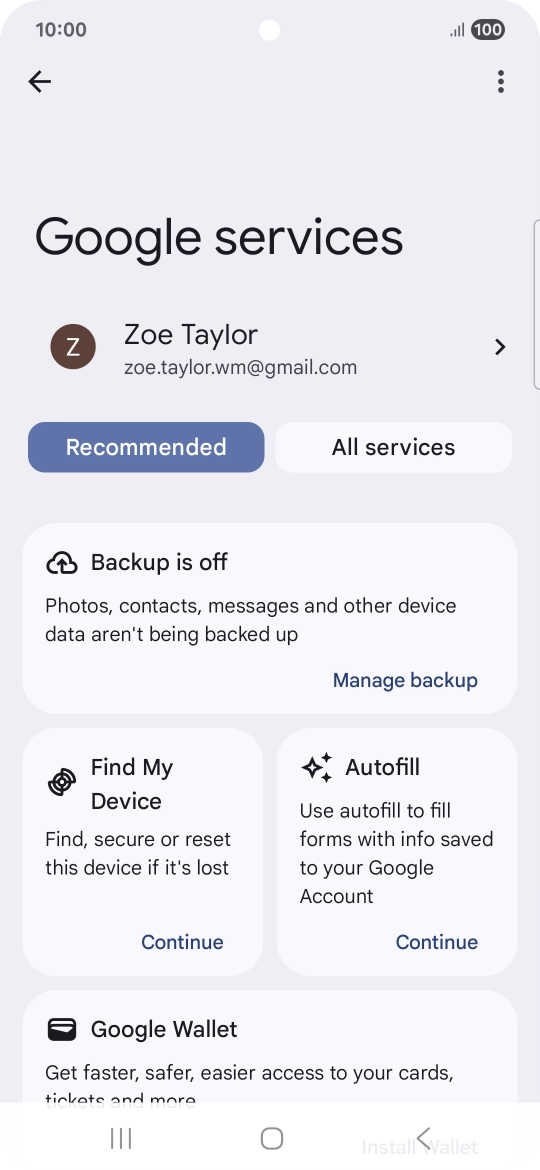Tap the Backup cloud icon

click(62, 563)
